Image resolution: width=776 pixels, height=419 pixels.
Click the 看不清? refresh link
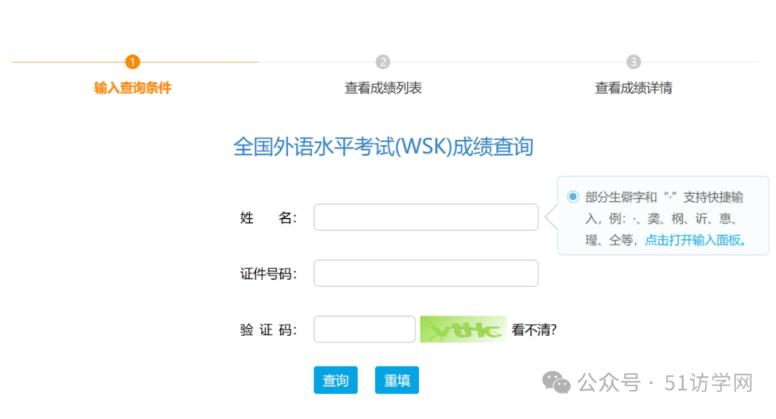pos(534,329)
